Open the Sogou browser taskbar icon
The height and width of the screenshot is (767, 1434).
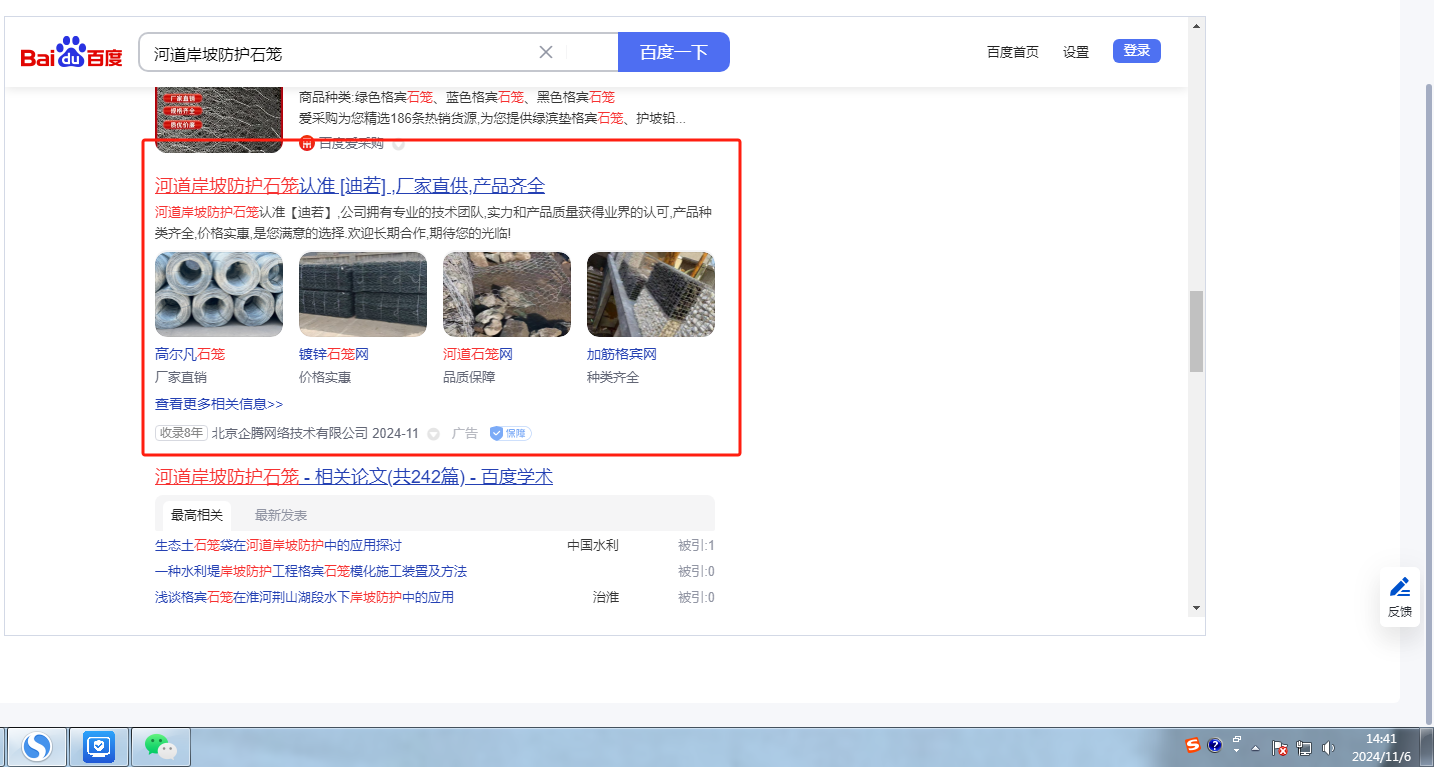pyautogui.click(x=38, y=747)
